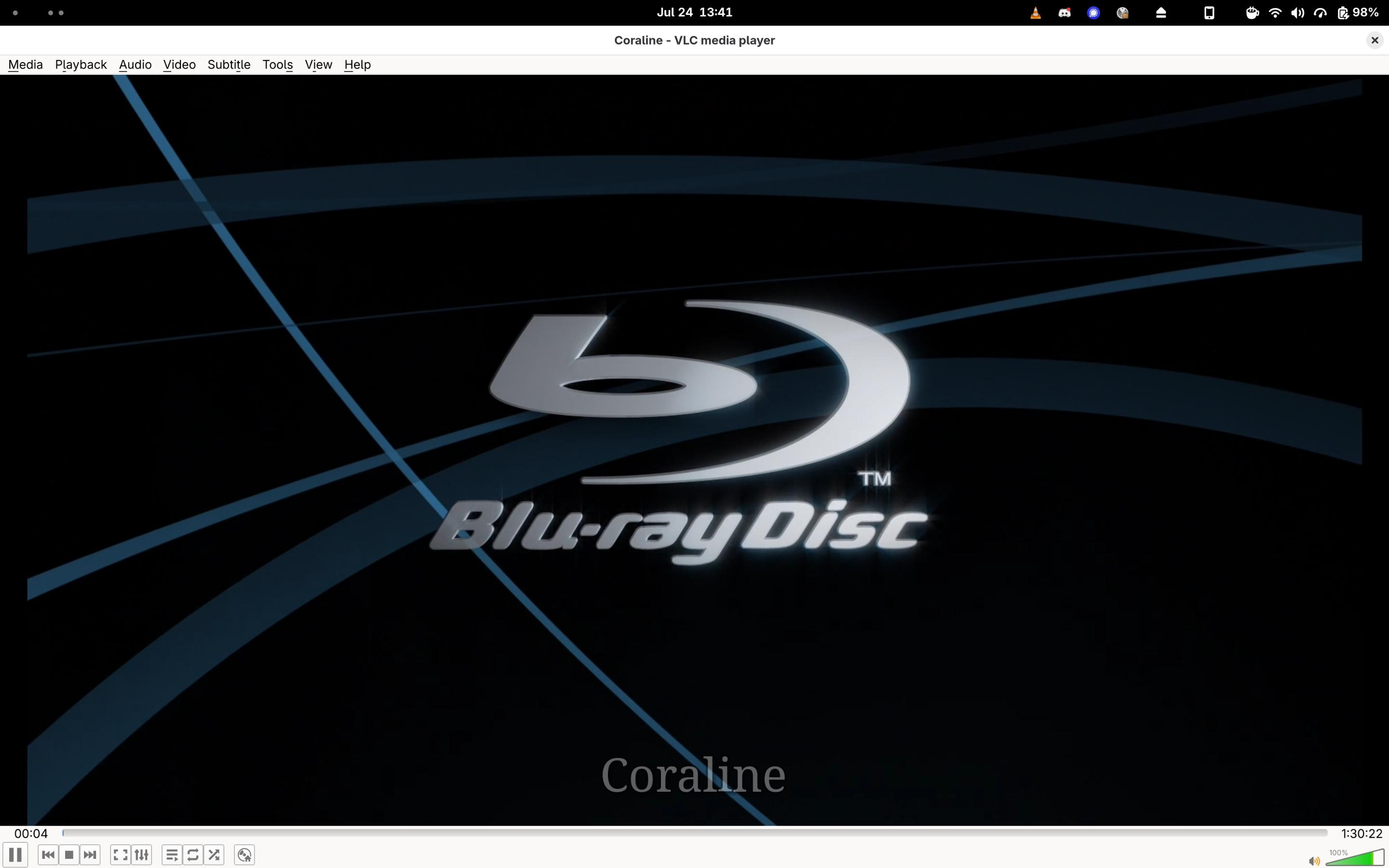Open the workspace dots activities indicator
This screenshot has height=868, width=1389.
pyautogui.click(x=38, y=13)
